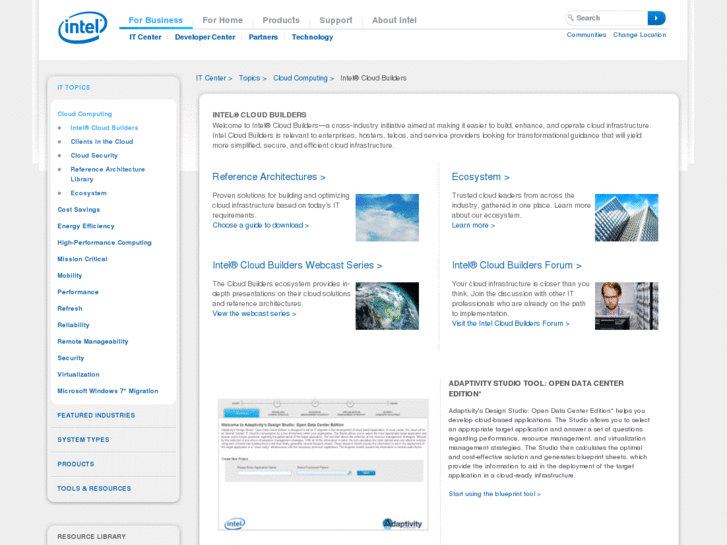Image resolution: width=727 pixels, height=545 pixels.
Task: Expand the Products sidebar section
Action: click(76, 464)
